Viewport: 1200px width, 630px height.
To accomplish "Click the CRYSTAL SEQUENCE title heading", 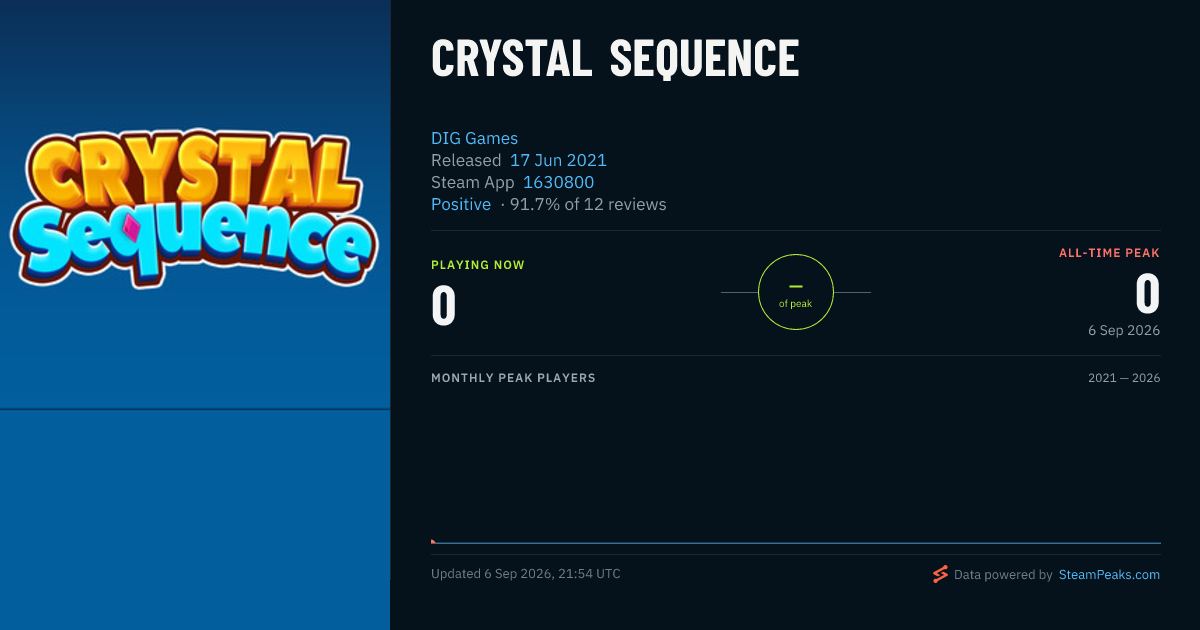I will (615, 59).
